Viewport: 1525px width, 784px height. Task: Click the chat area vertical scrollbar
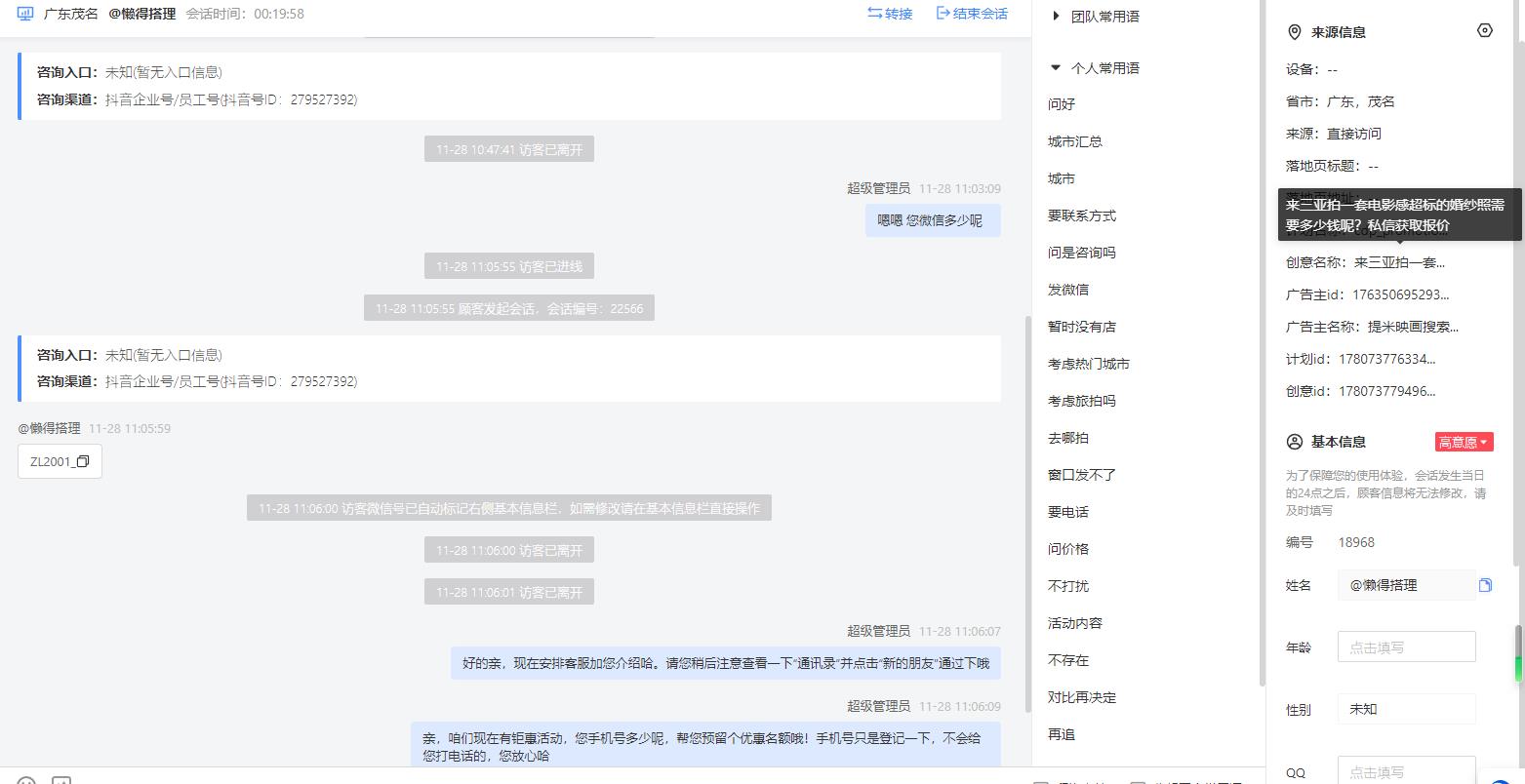point(1026,514)
